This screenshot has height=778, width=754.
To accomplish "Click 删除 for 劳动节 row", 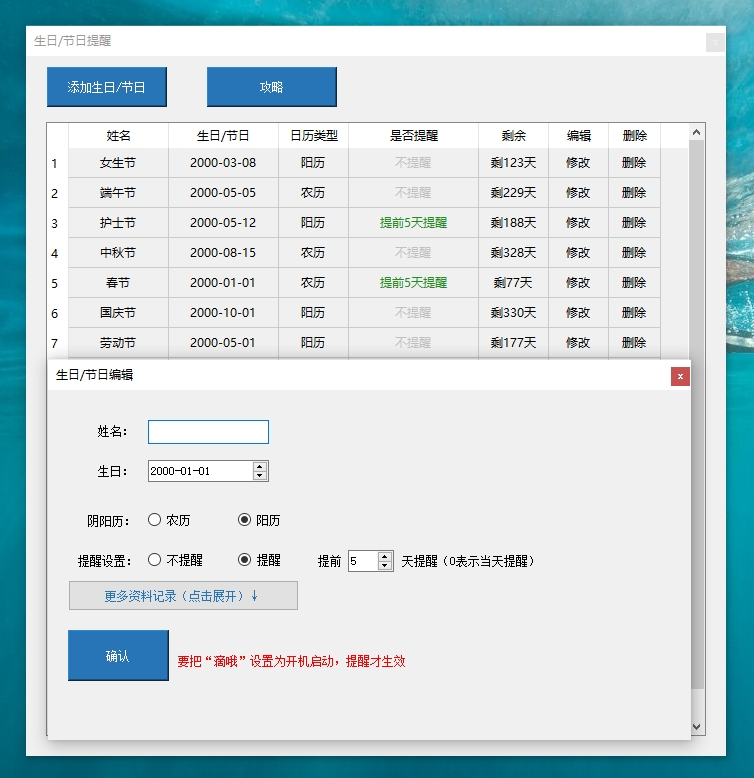I will point(634,343).
